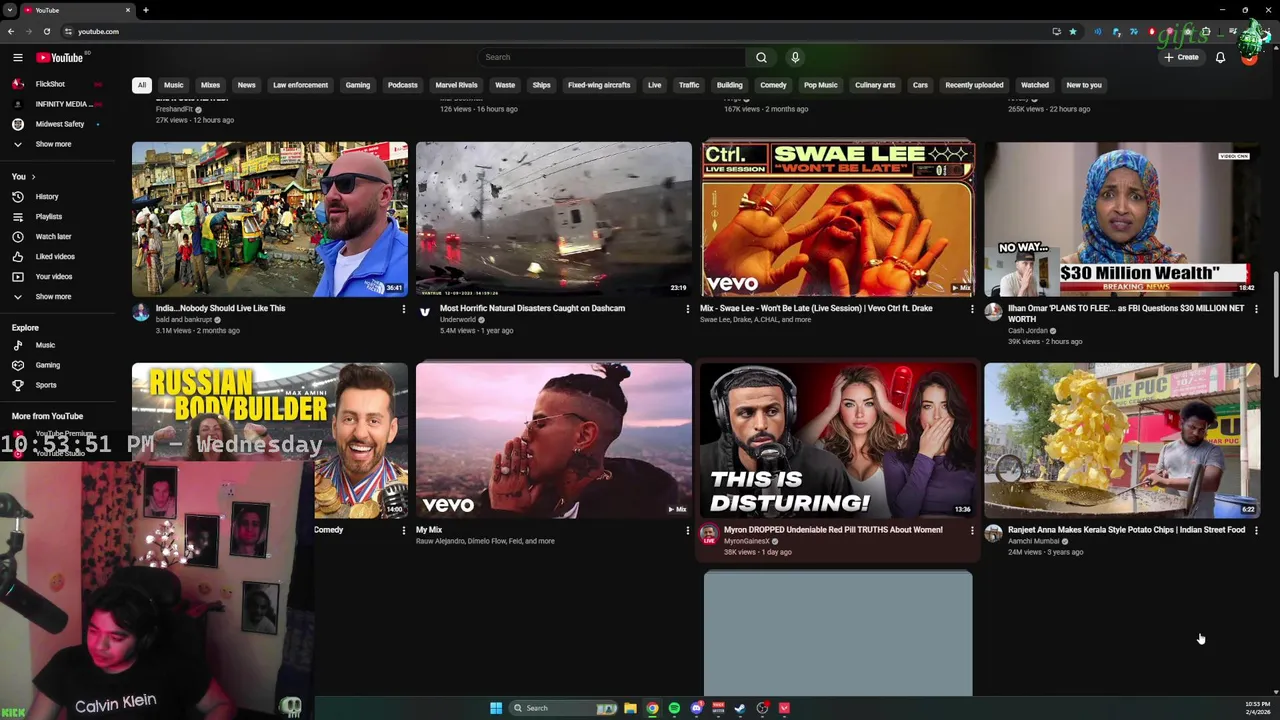The image size is (1280, 720).
Task: Start voice search with the microphone icon
Action: click(795, 57)
